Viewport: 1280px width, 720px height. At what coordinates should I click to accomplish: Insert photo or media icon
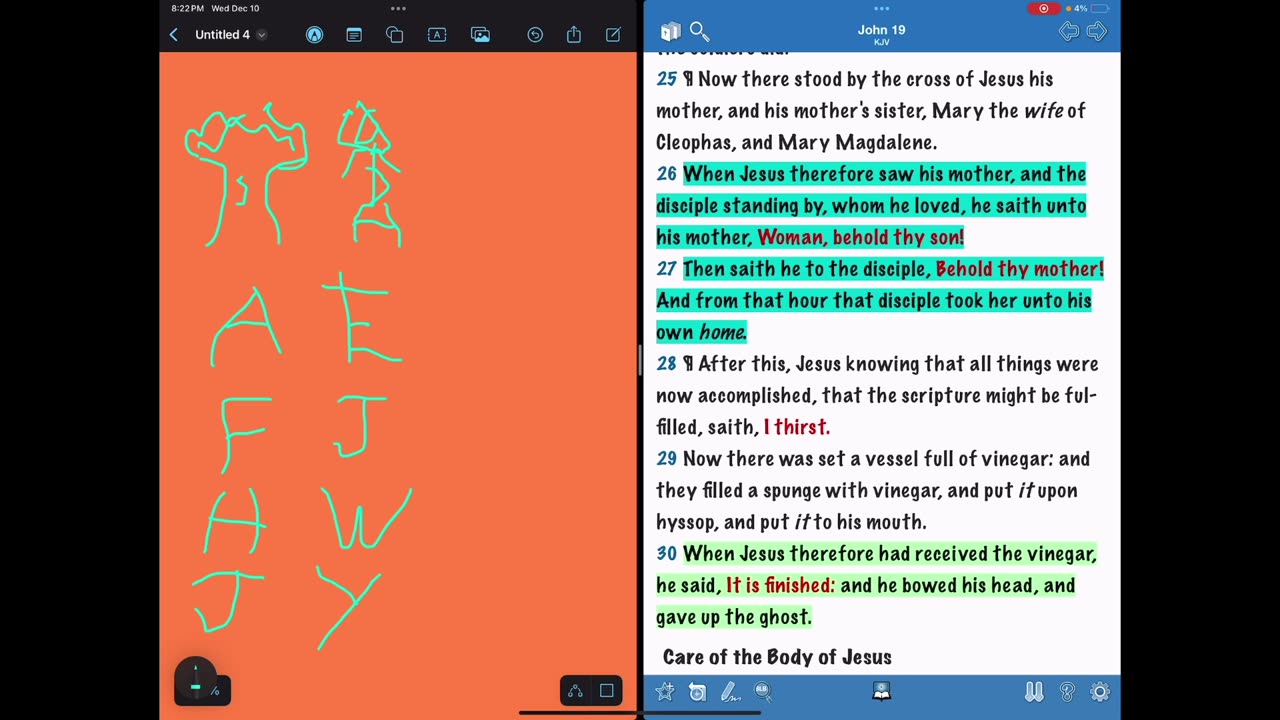click(480, 35)
